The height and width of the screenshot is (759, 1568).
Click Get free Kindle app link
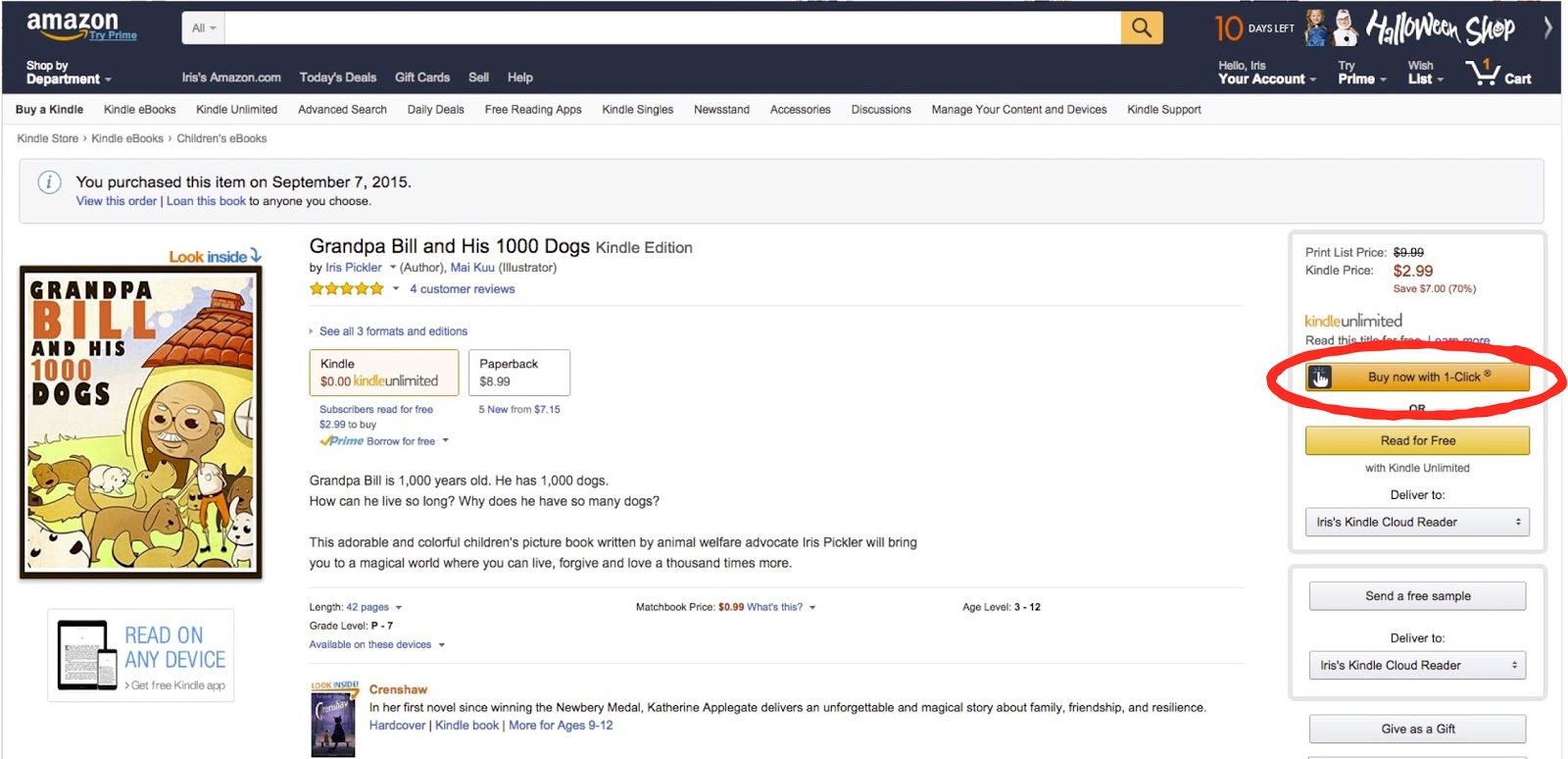point(177,685)
